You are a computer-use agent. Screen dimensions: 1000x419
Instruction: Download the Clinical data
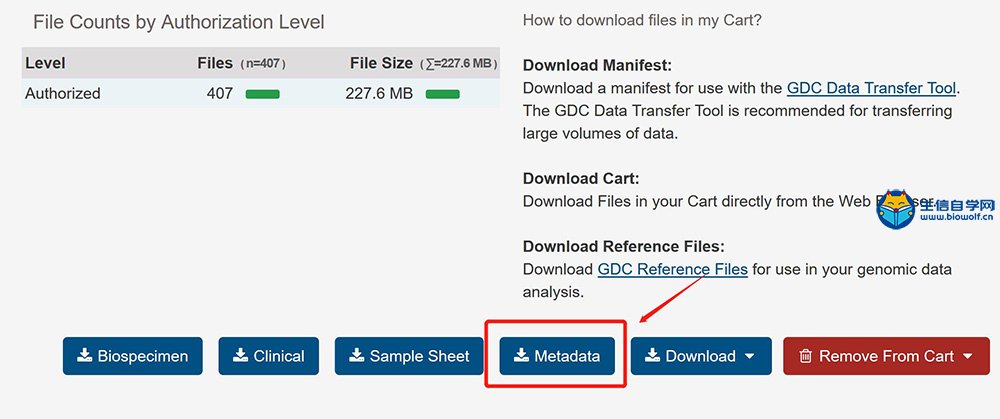tap(268, 356)
